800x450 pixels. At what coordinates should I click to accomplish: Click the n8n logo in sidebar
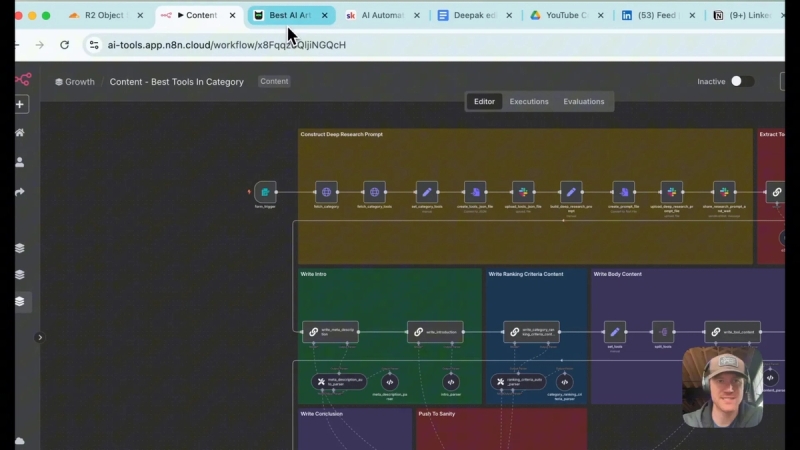click(22, 80)
